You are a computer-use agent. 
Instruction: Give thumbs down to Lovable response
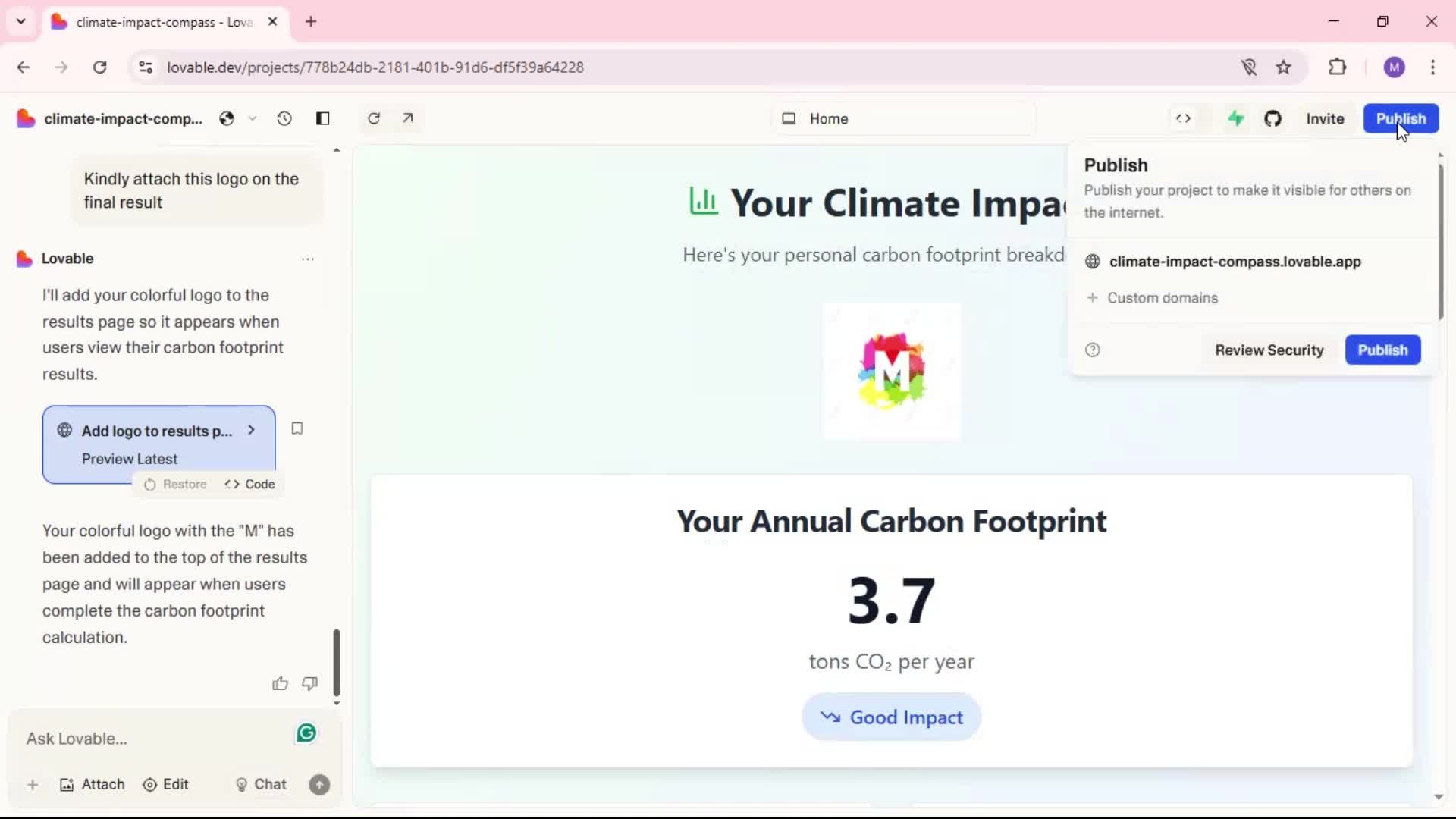click(309, 684)
